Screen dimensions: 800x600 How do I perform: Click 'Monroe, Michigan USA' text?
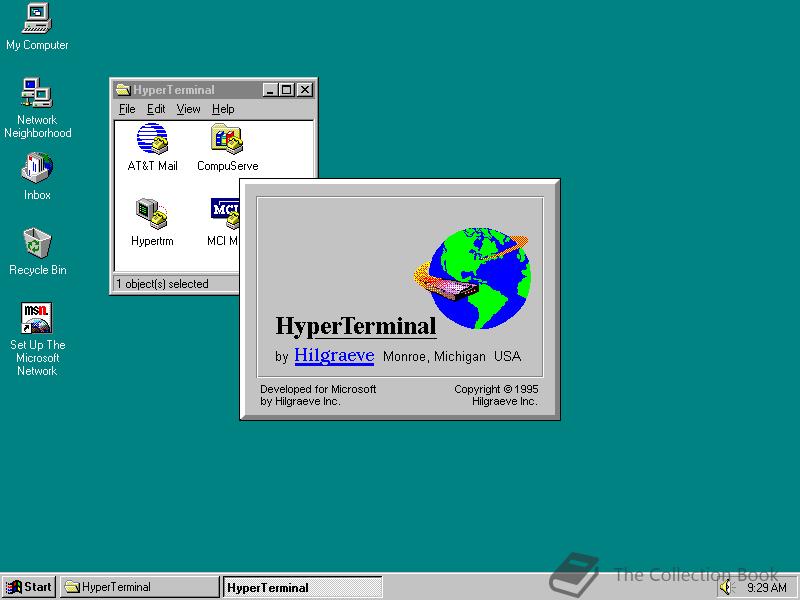452,356
